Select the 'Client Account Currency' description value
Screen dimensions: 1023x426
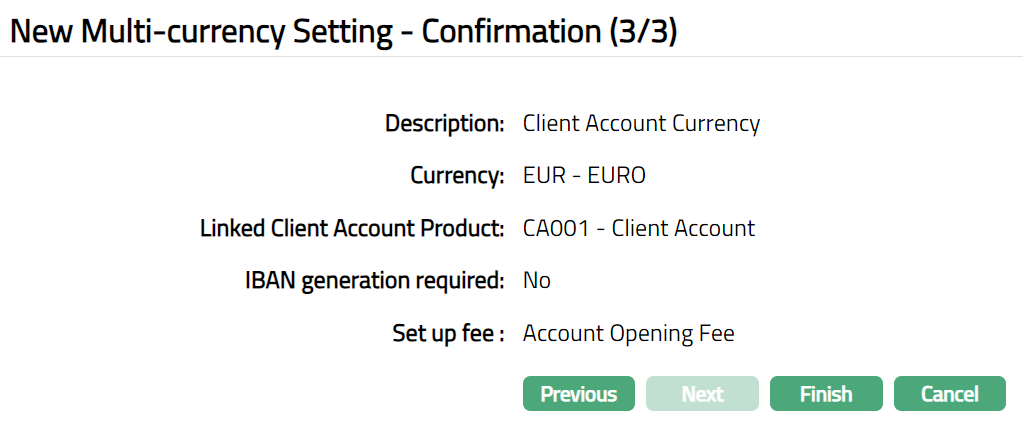tap(641, 124)
